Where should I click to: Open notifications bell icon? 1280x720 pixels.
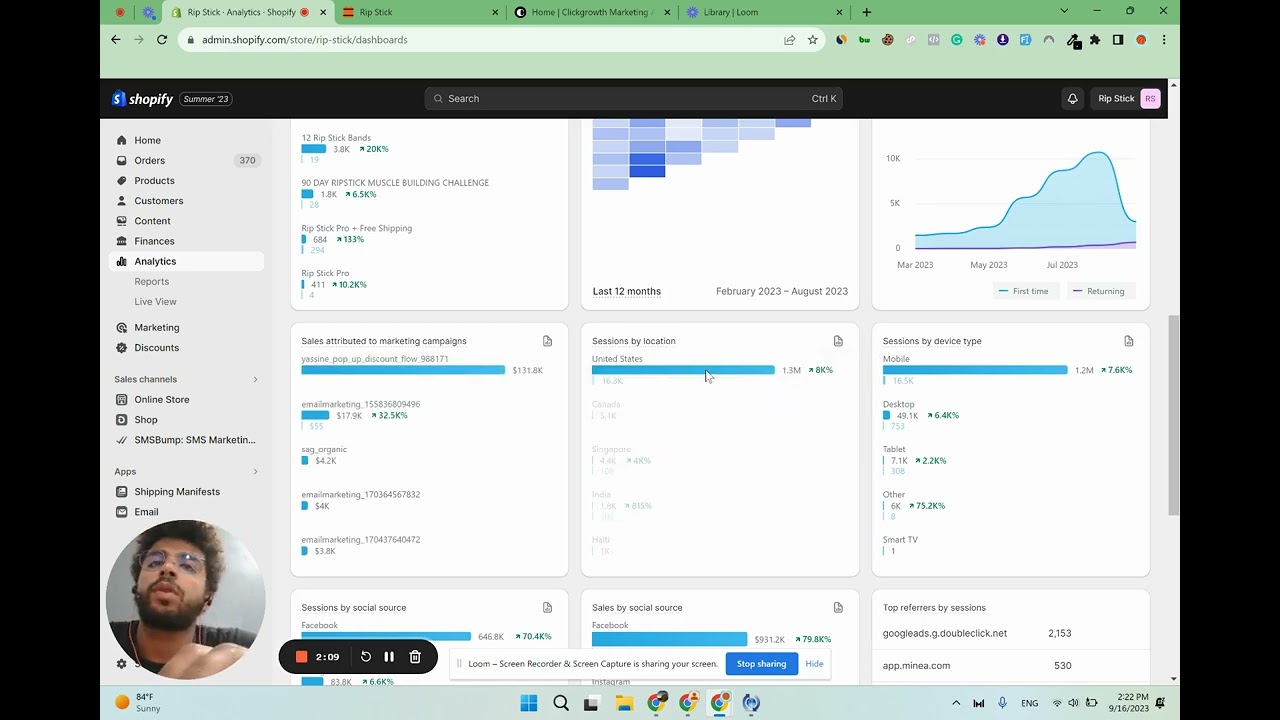coord(1072,99)
